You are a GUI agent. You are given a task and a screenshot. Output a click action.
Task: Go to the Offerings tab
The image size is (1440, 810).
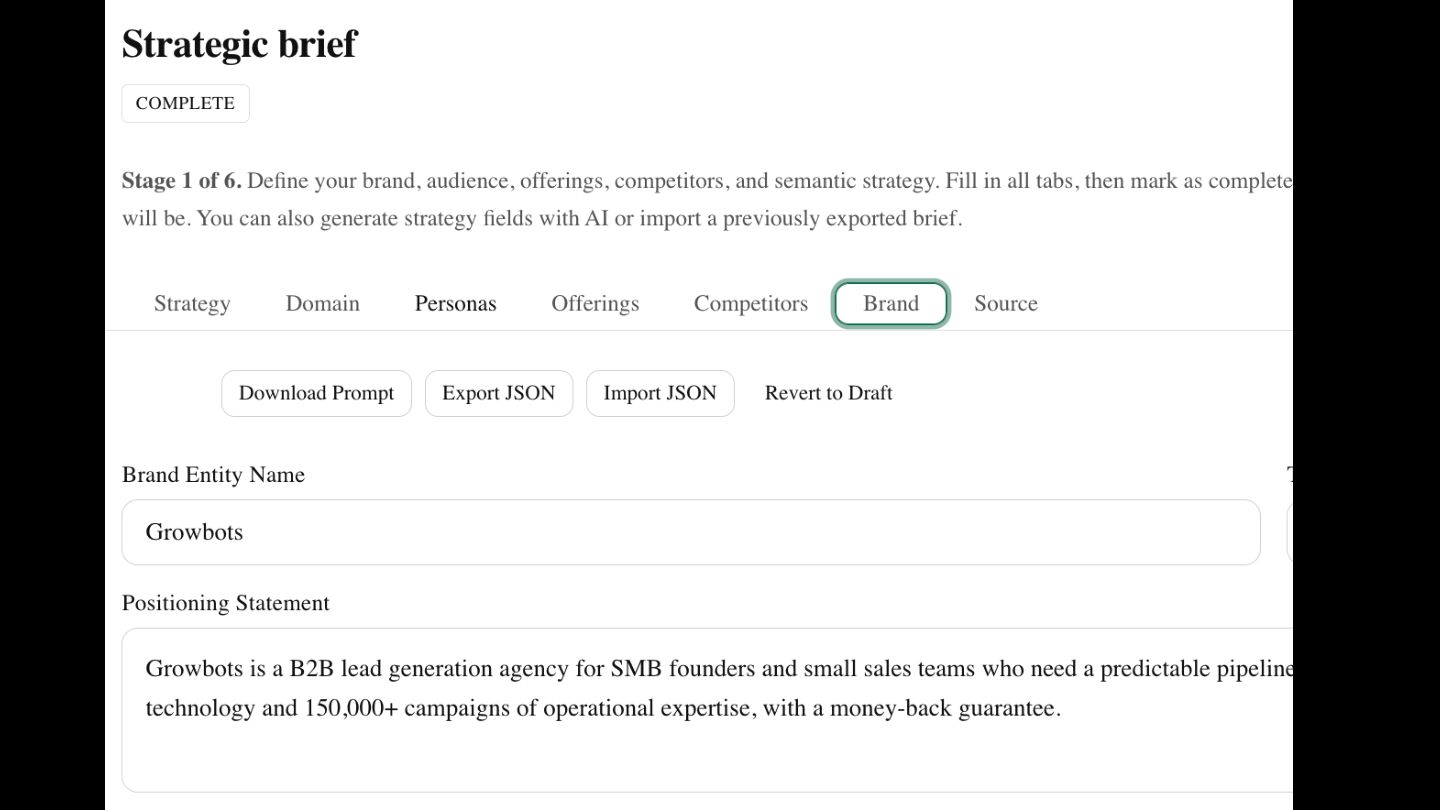tap(595, 304)
